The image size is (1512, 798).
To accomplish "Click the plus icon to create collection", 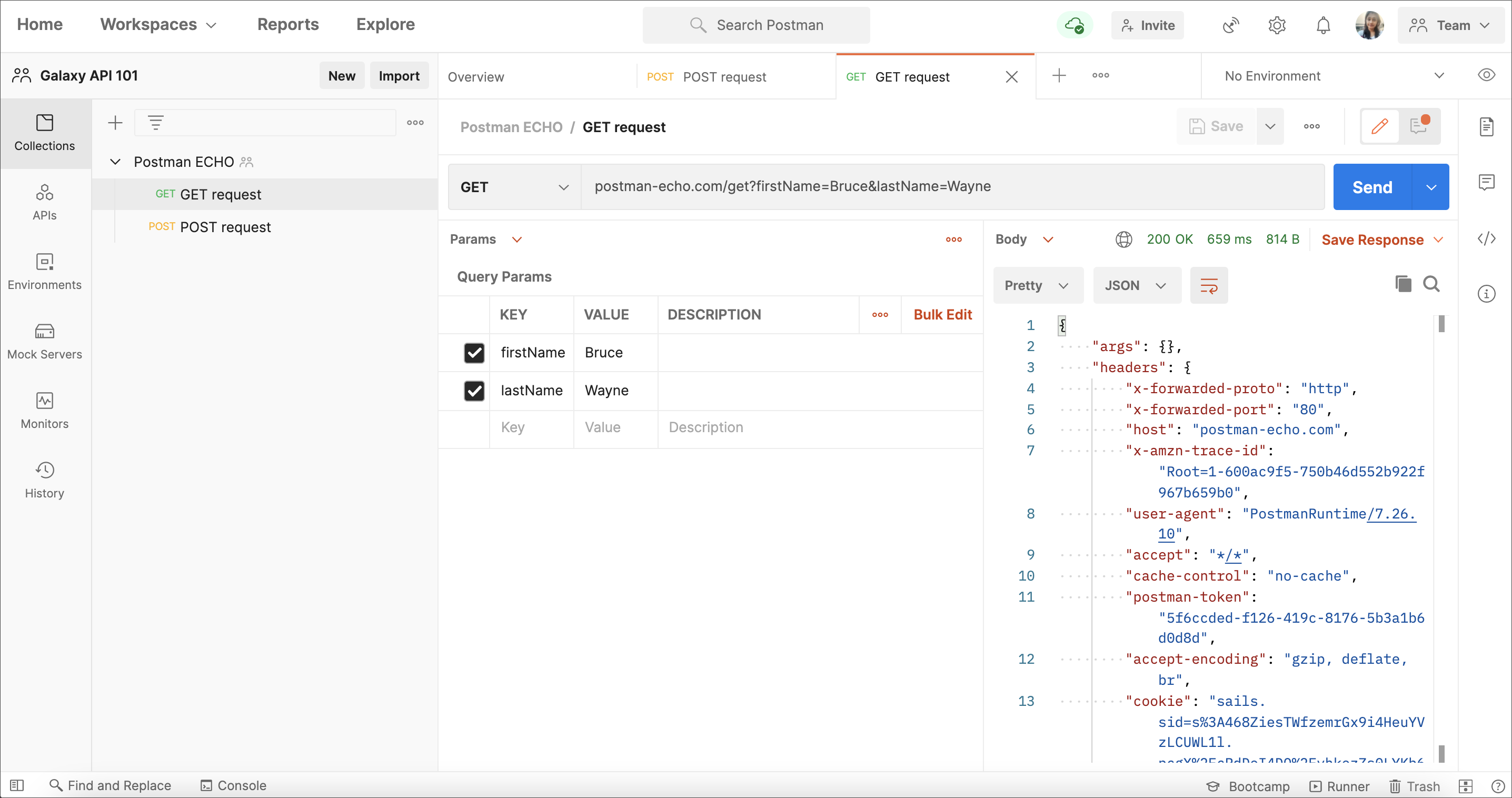I will coord(115,123).
